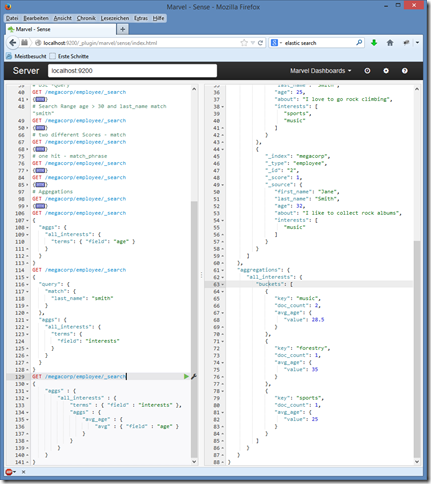Open Ansicht menu
Viewport: 431px width, 484px height.
coord(63,18)
